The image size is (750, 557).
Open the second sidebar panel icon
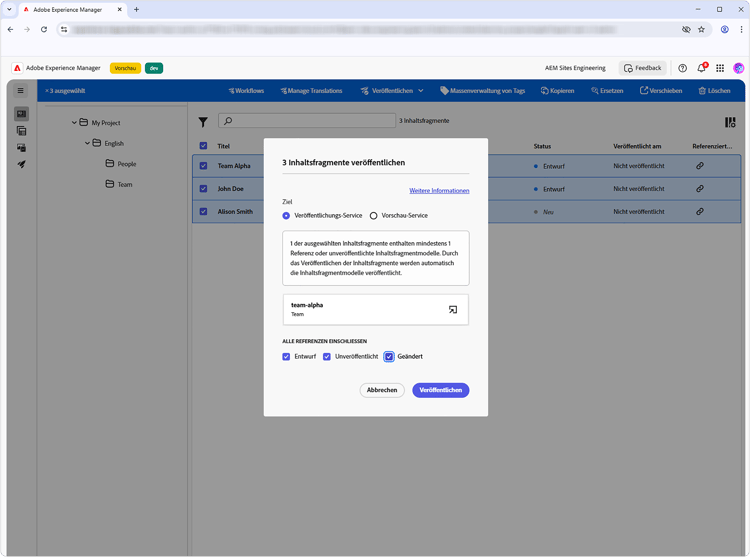[21, 131]
